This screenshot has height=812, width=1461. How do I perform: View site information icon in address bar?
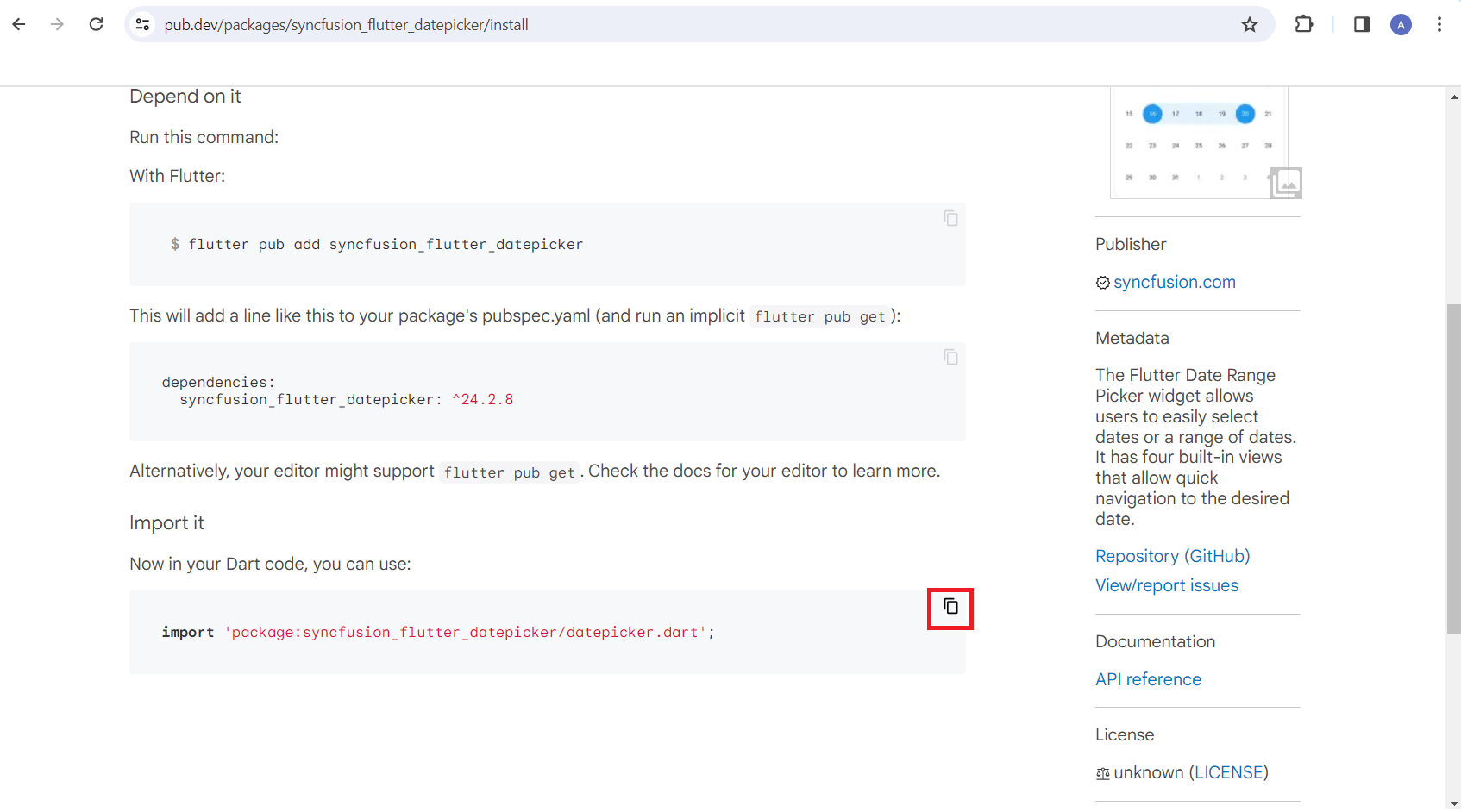[143, 25]
